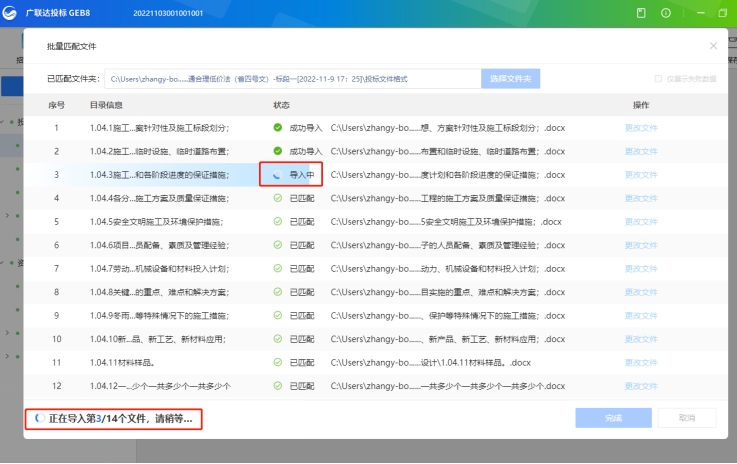
Task: Click the 状态 column header
Action: pos(282,105)
